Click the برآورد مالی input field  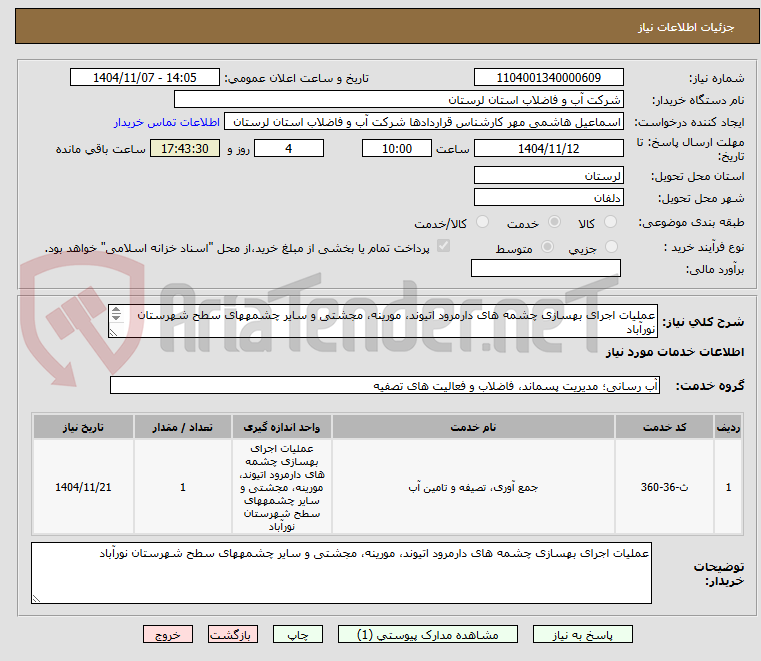coord(546,268)
